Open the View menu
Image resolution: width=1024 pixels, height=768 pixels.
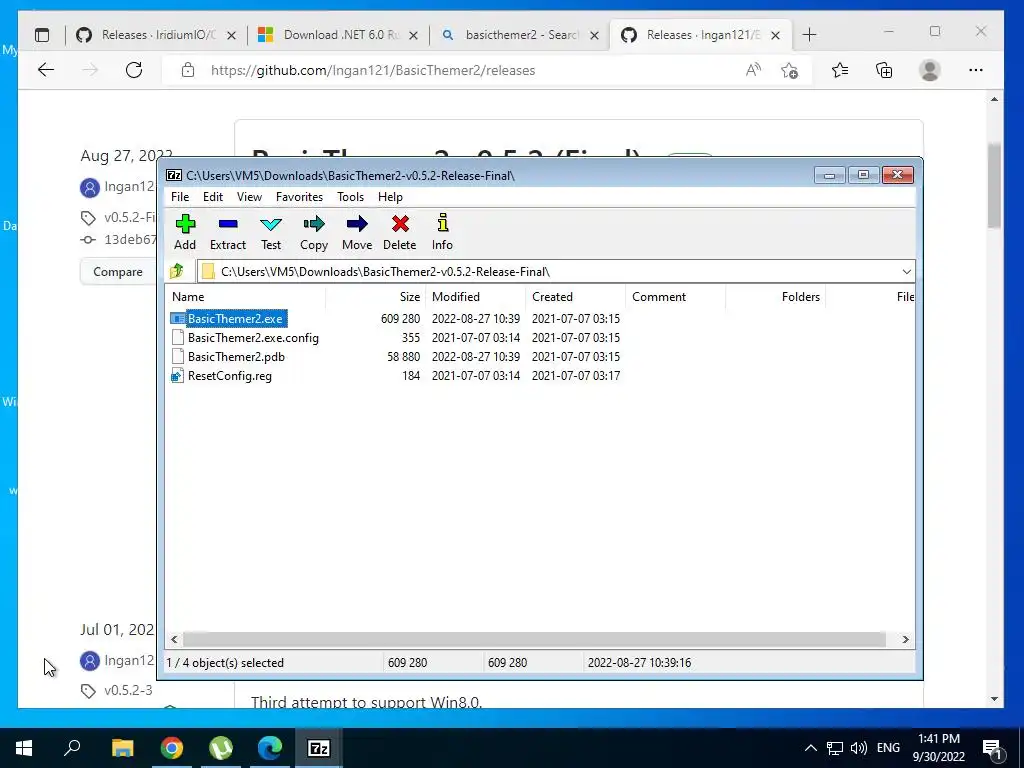coord(249,197)
